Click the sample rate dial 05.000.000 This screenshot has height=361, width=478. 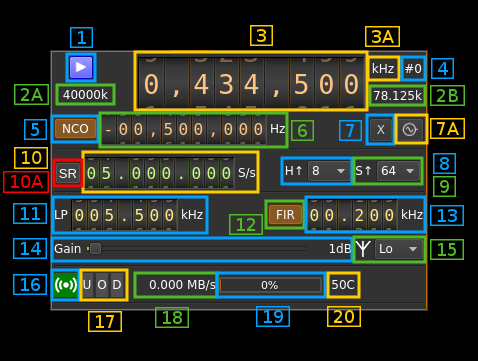tap(160, 173)
